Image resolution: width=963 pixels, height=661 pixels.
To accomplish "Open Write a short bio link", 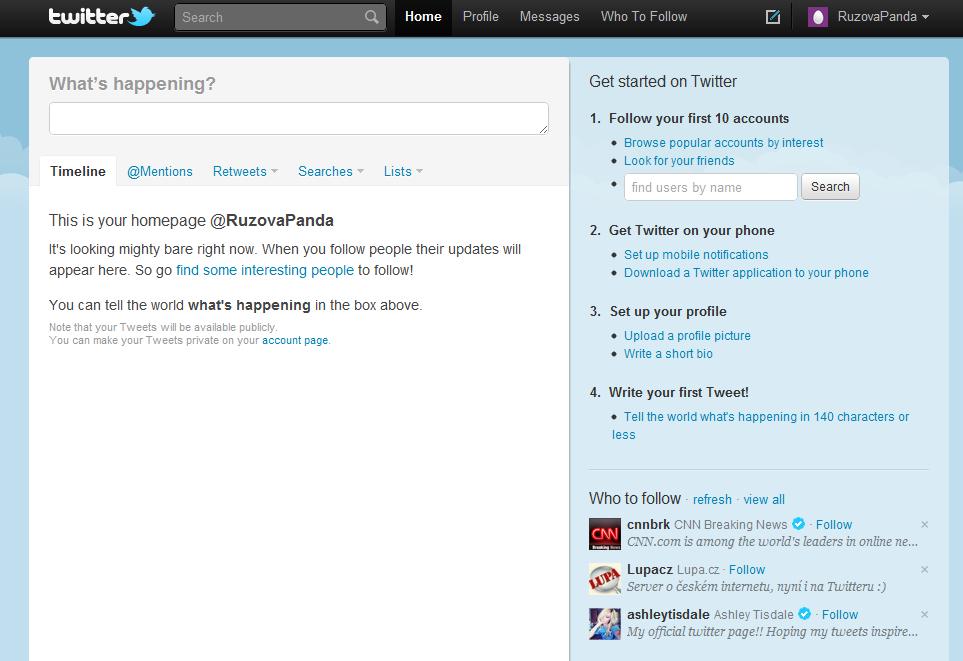I will tap(668, 354).
